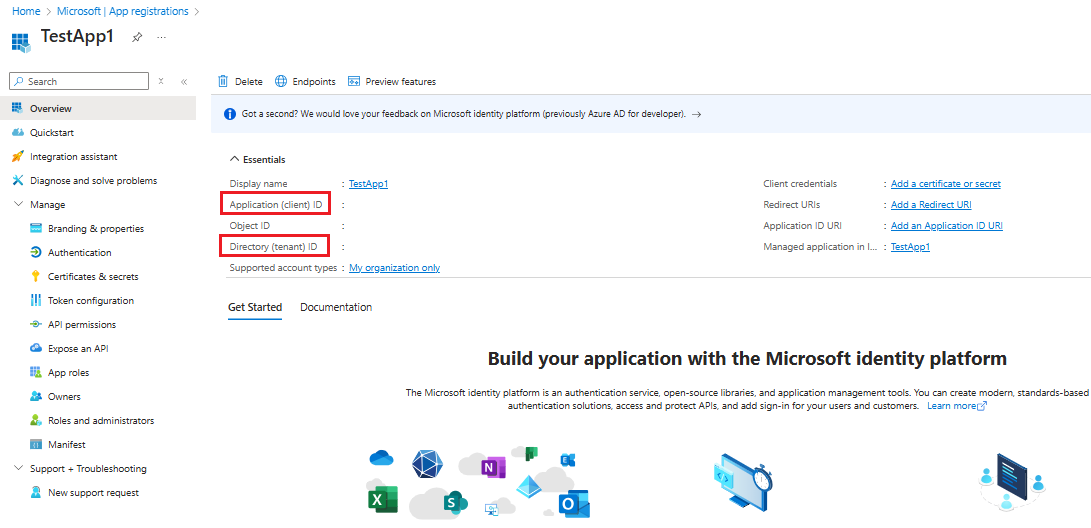1091x528 pixels.
Task: Click the Owners people icon
Action: pos(36,397)
